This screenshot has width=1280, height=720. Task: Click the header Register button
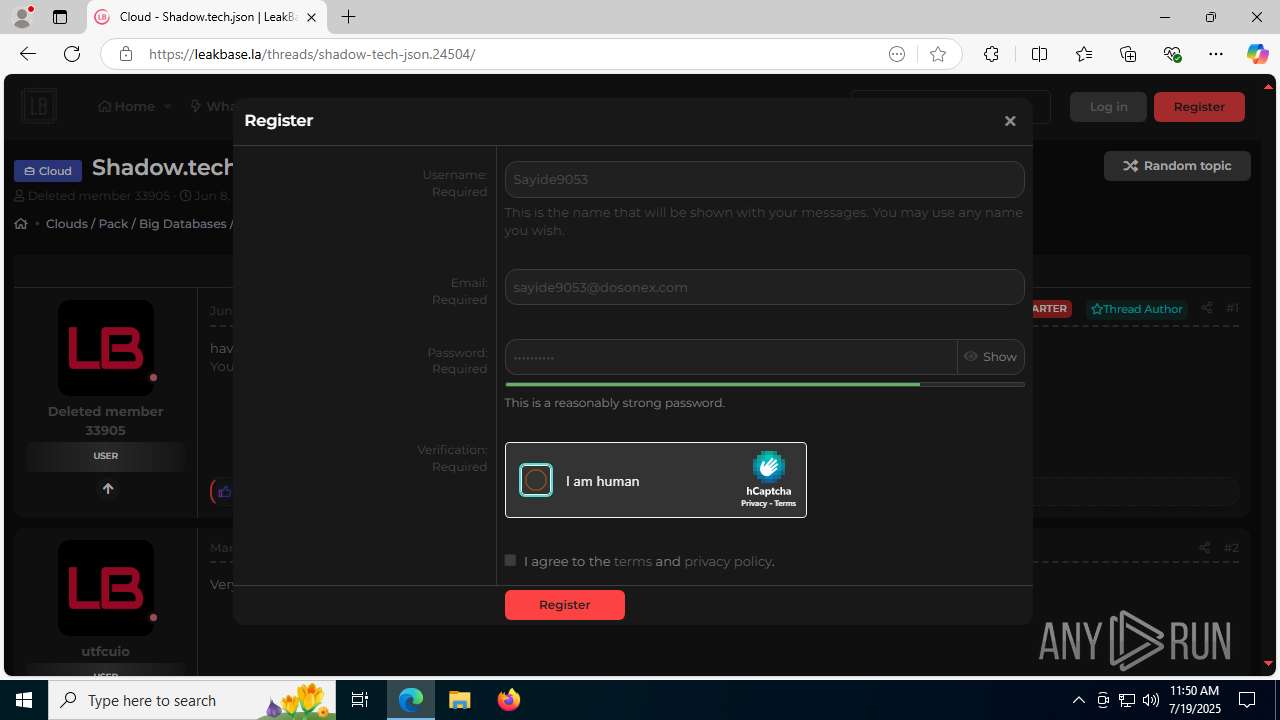click(1199, 107)
